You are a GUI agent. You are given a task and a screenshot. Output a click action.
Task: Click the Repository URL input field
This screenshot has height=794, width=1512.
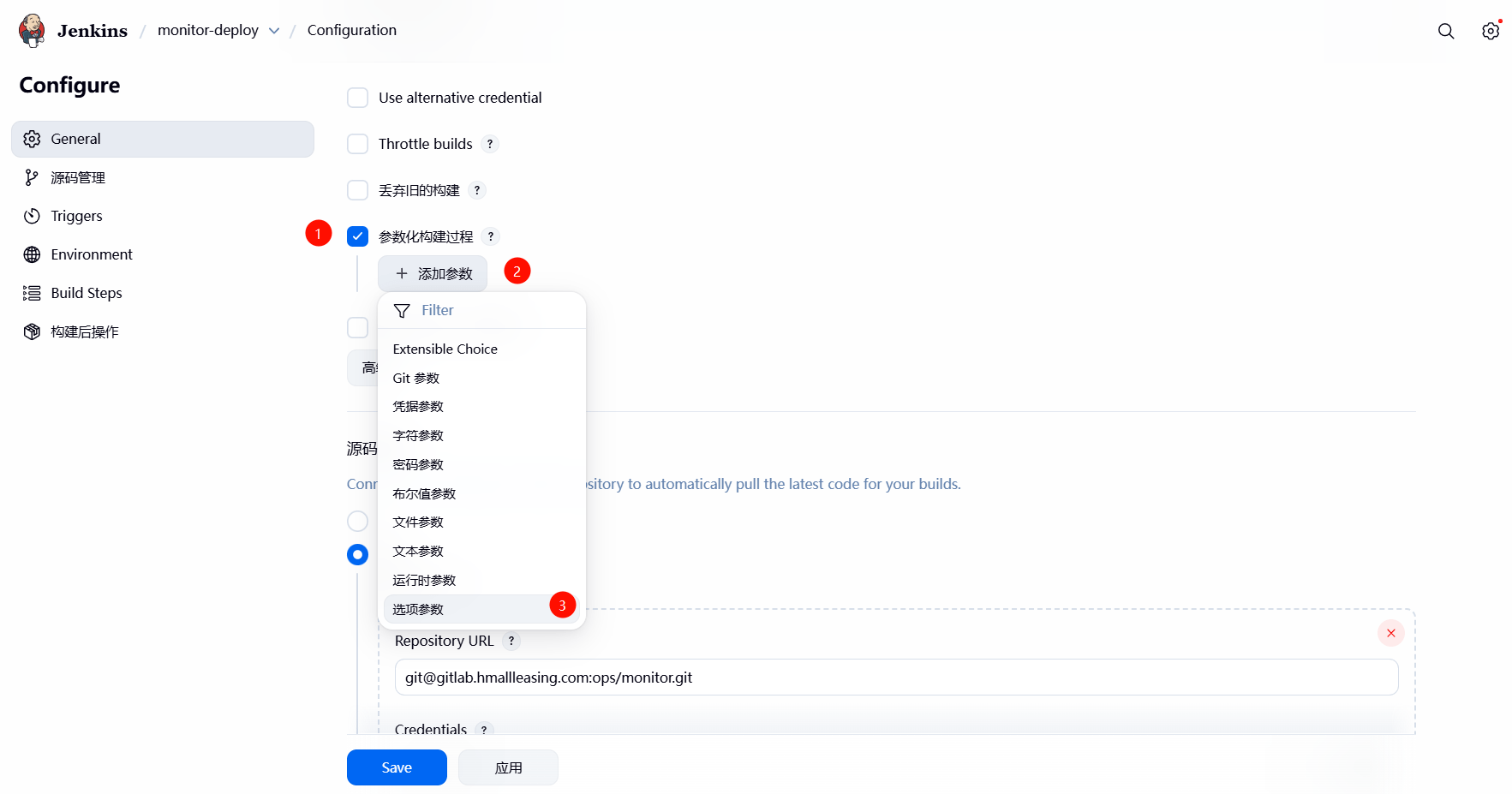(x=895, y=678)
